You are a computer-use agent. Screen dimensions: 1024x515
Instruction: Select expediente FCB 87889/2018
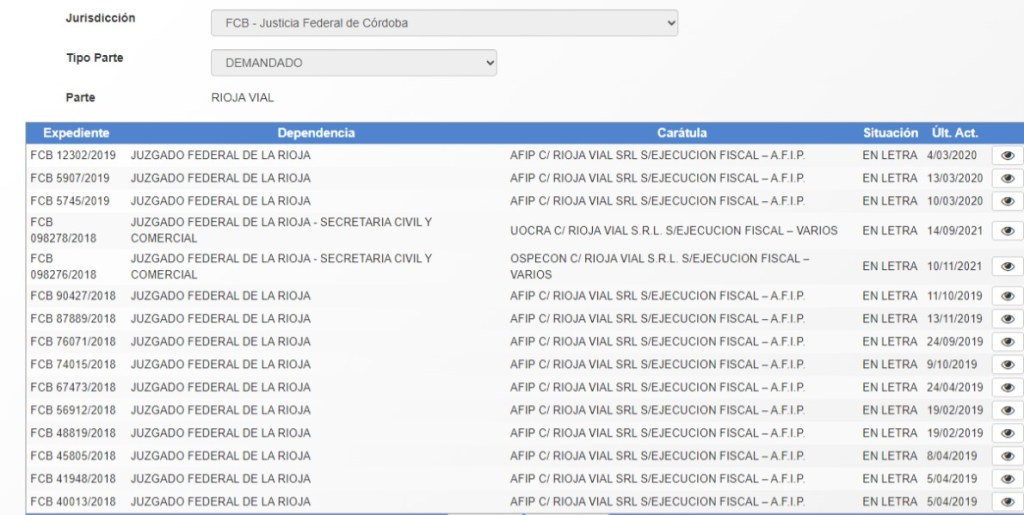(73, 319)
